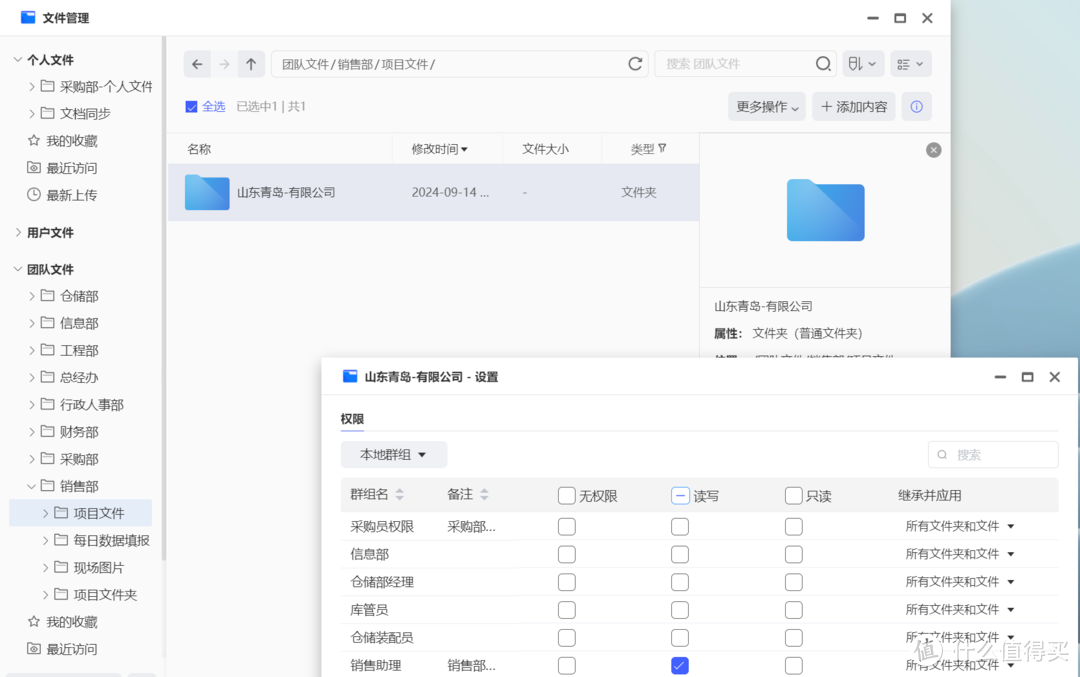Open the 山东青岛-有限公司 folder row
This screenshot has height=677, width=1080.
[286, 192]
